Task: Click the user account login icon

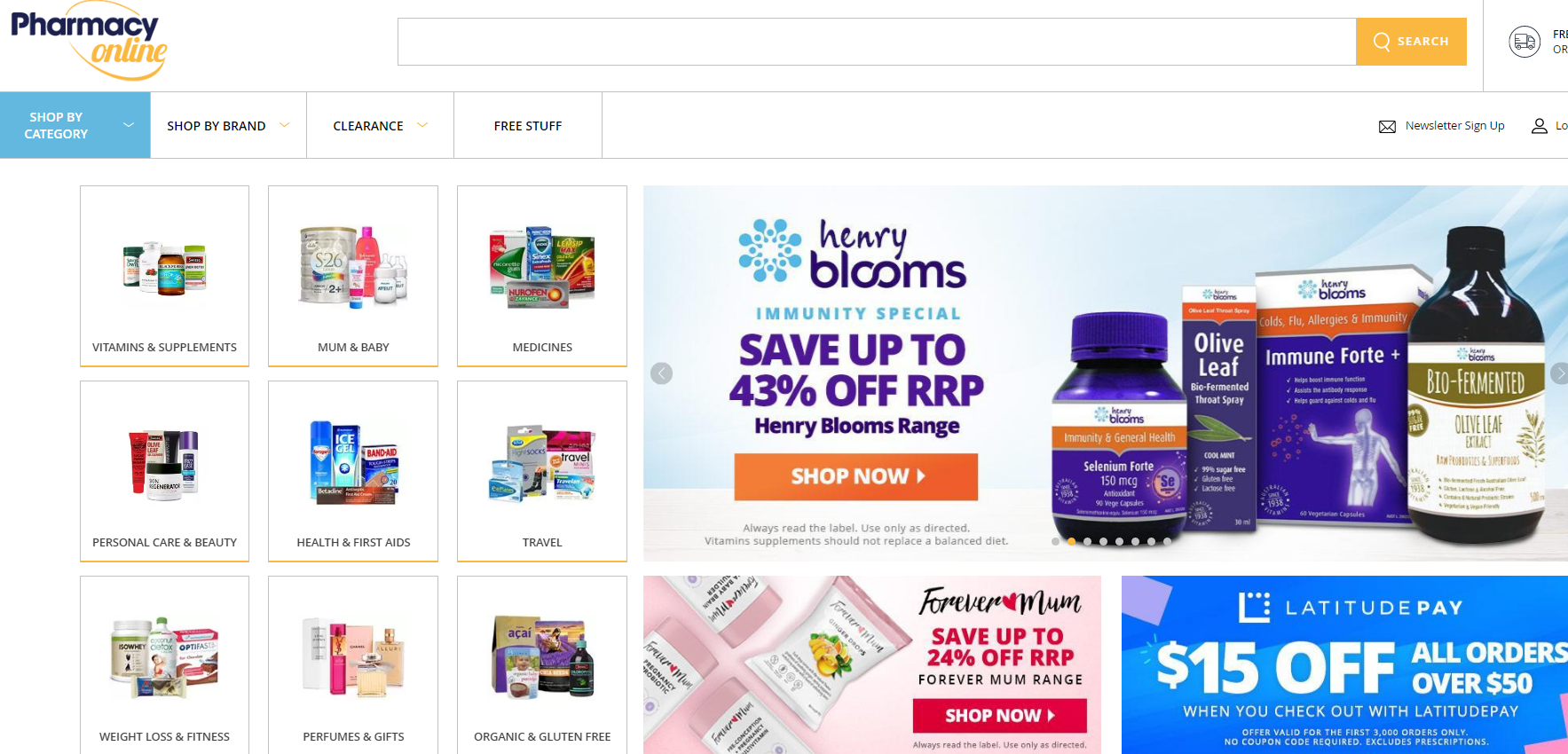Action: (x=1540, y=126)
